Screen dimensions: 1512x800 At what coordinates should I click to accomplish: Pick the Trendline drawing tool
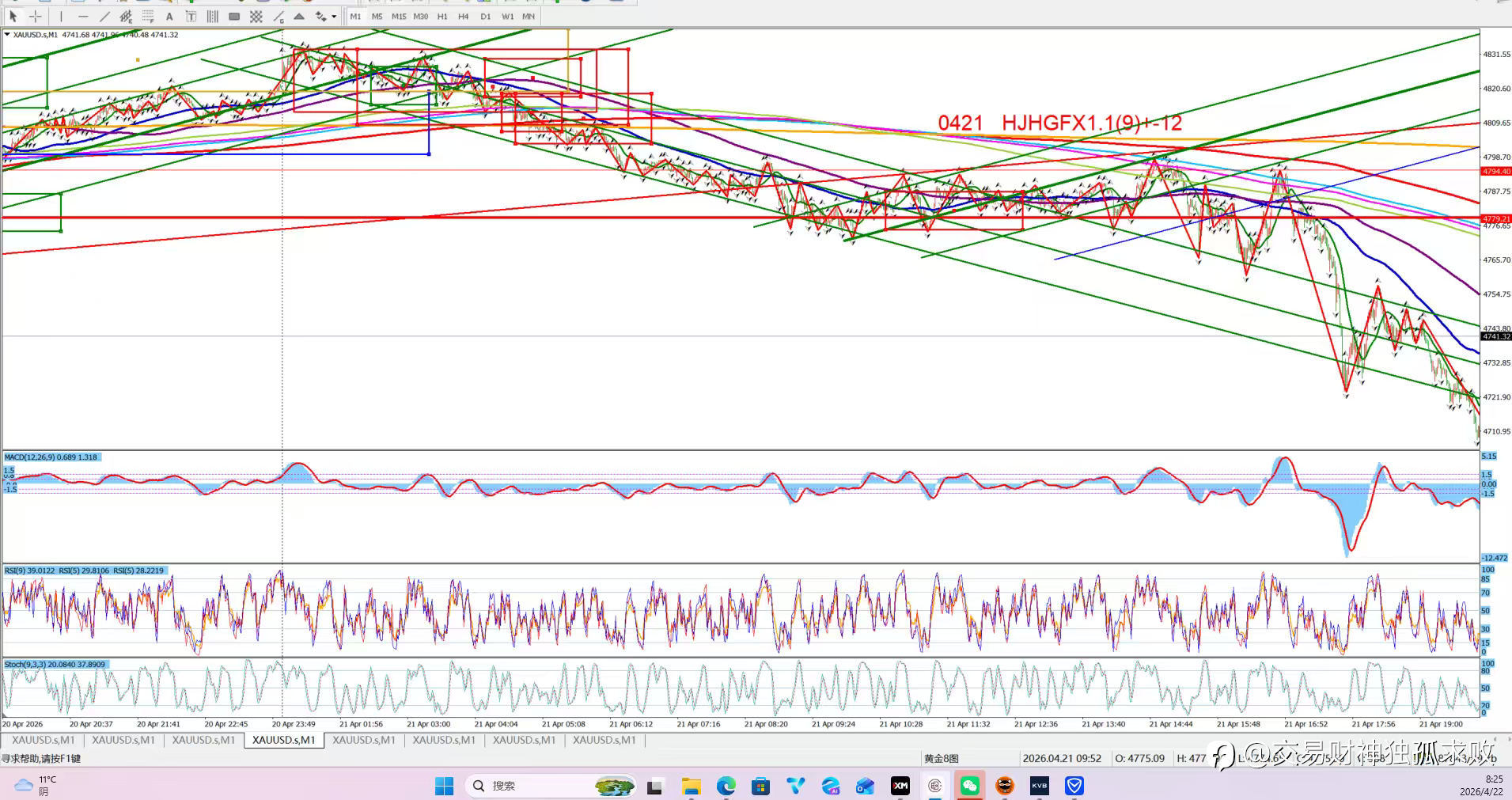click(104, 17)
